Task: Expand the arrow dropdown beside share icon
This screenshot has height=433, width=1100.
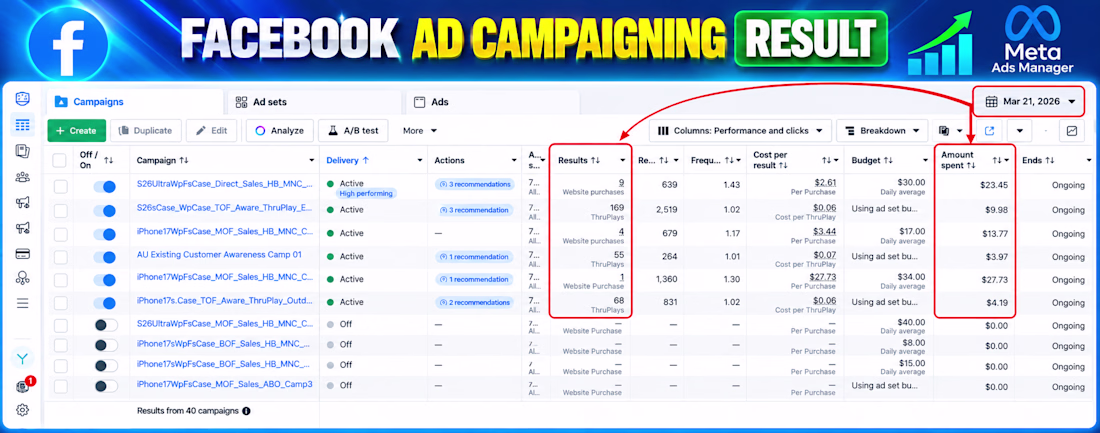Action: click(x=1019, y=131)
